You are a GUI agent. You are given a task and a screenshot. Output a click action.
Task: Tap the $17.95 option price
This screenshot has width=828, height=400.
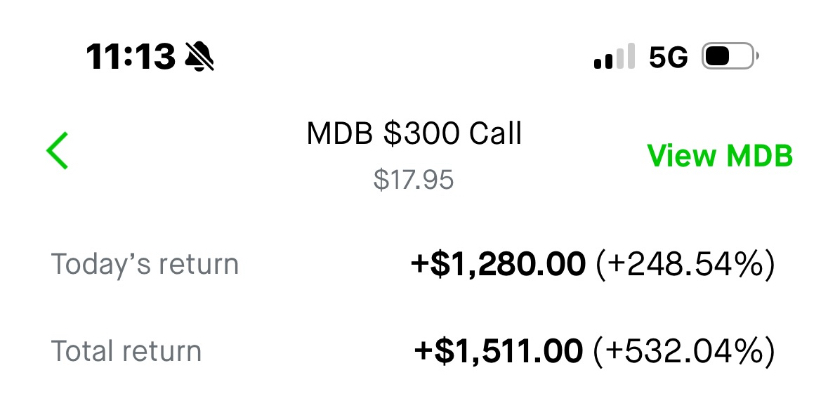click(x=414, y=180)
